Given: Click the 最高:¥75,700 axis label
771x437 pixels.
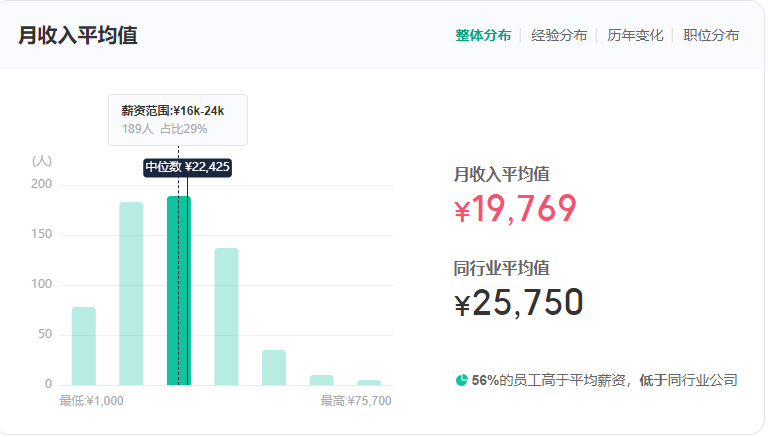Looking at the screenshot, I should 358,403.
